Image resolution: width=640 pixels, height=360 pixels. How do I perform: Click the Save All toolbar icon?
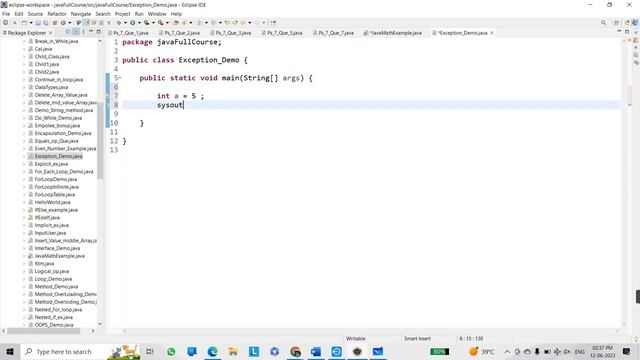[45, 23]
